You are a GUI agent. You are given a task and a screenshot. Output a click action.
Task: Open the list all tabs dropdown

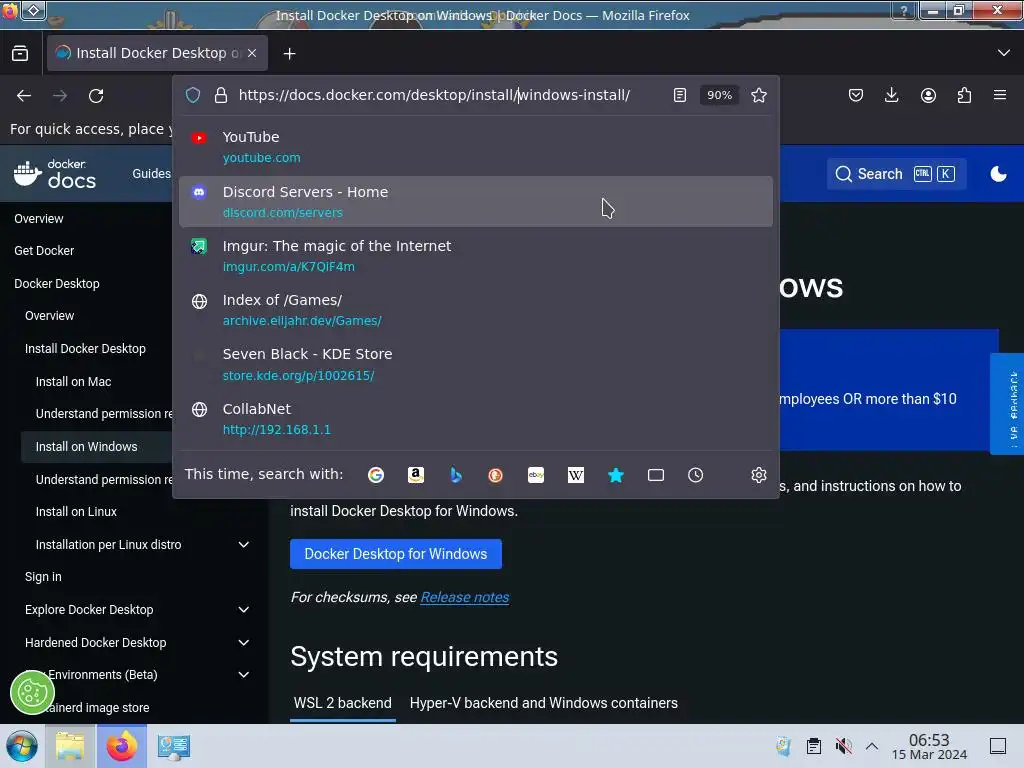(1004, 53)
